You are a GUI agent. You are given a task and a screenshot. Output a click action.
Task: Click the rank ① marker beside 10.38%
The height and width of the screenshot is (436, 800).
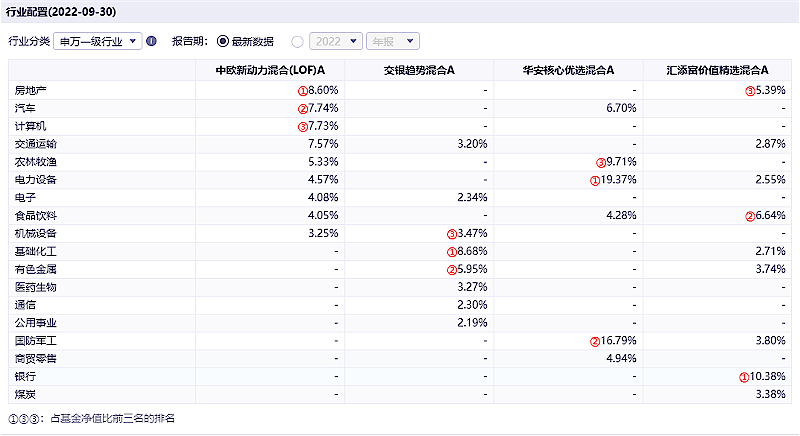point(744,378)
